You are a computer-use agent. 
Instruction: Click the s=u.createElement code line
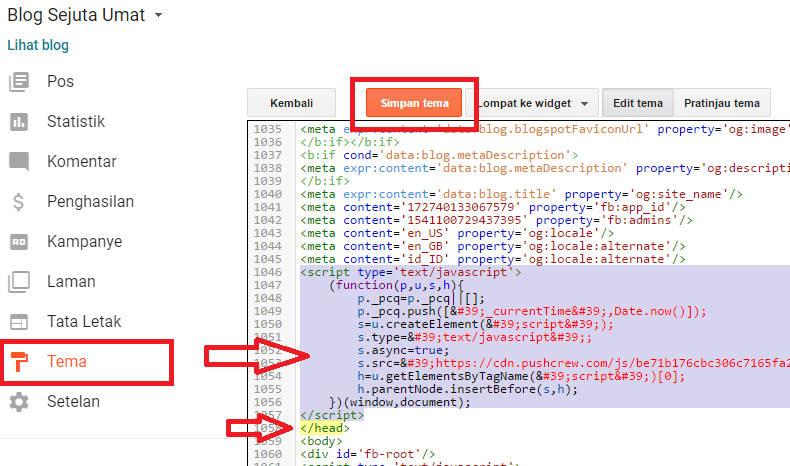click(486, 324)
